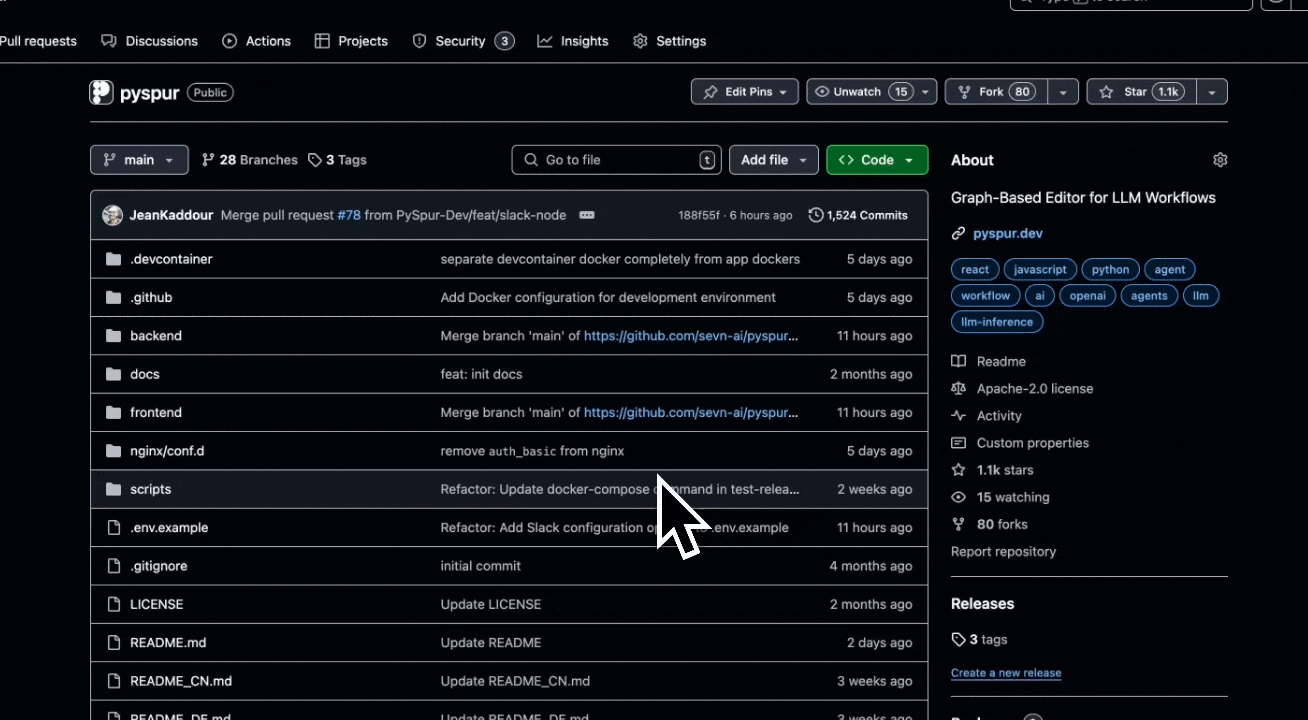Expand the Add file dropdown
The image size is (1308, 720).
(x=774, y=160)
